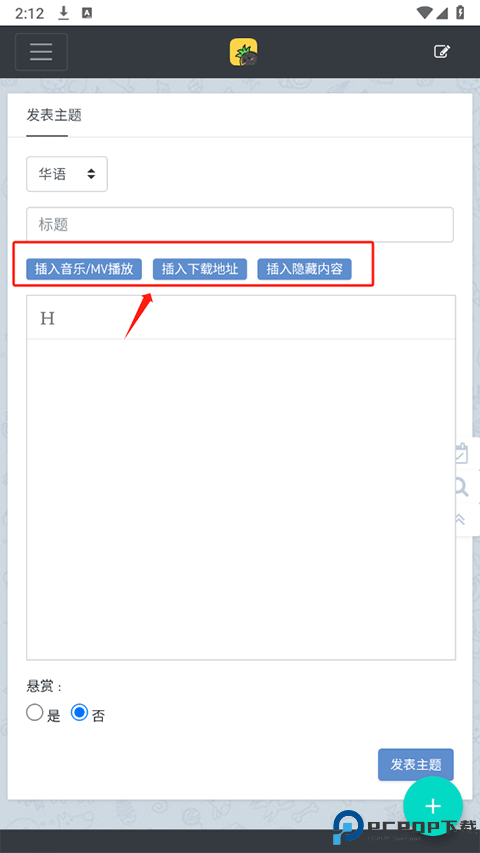Click 插入隐藏内容 button
Image resolution: width=480 pixels, height=853 pixels.
click(x=304, y=269)
